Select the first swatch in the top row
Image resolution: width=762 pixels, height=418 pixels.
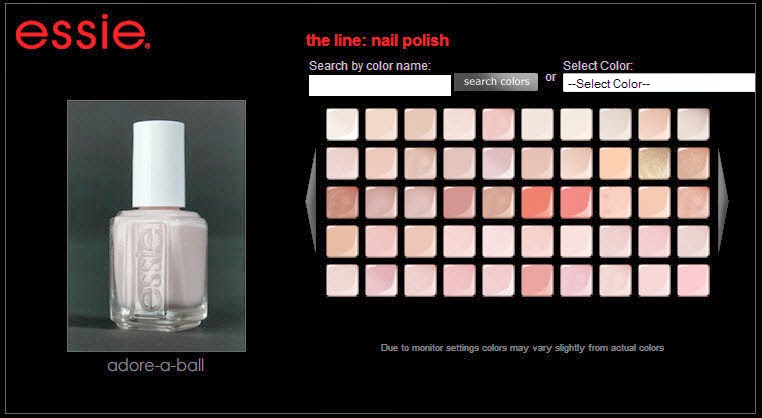point(342,124)
